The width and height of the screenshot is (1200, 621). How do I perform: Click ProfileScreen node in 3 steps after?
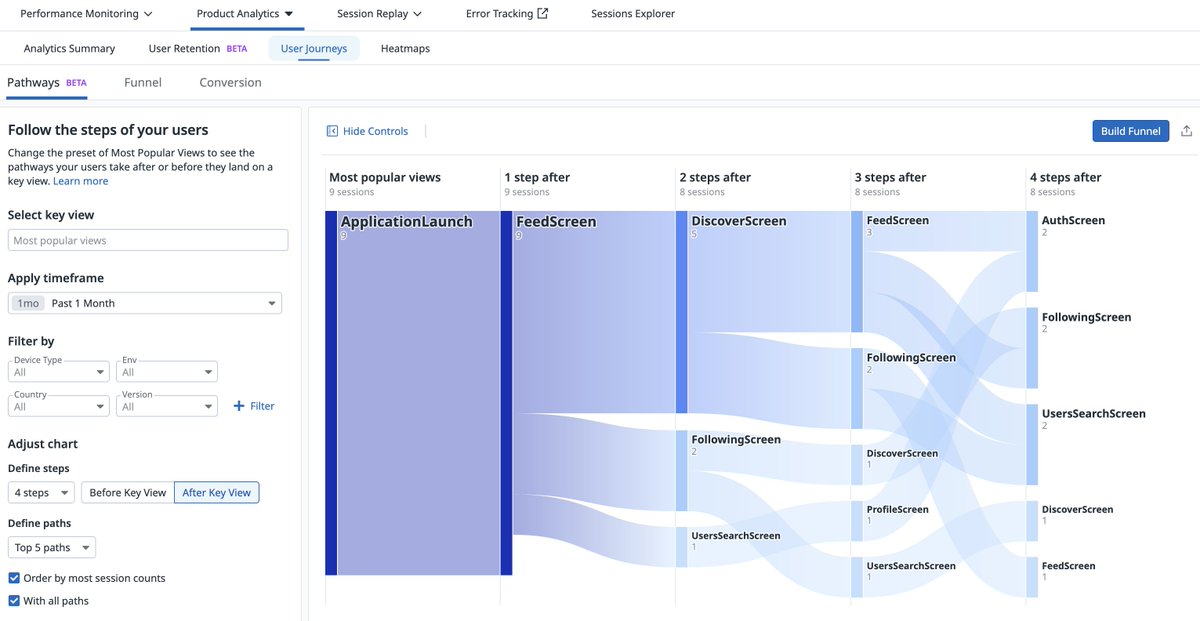tap(857, 522)
